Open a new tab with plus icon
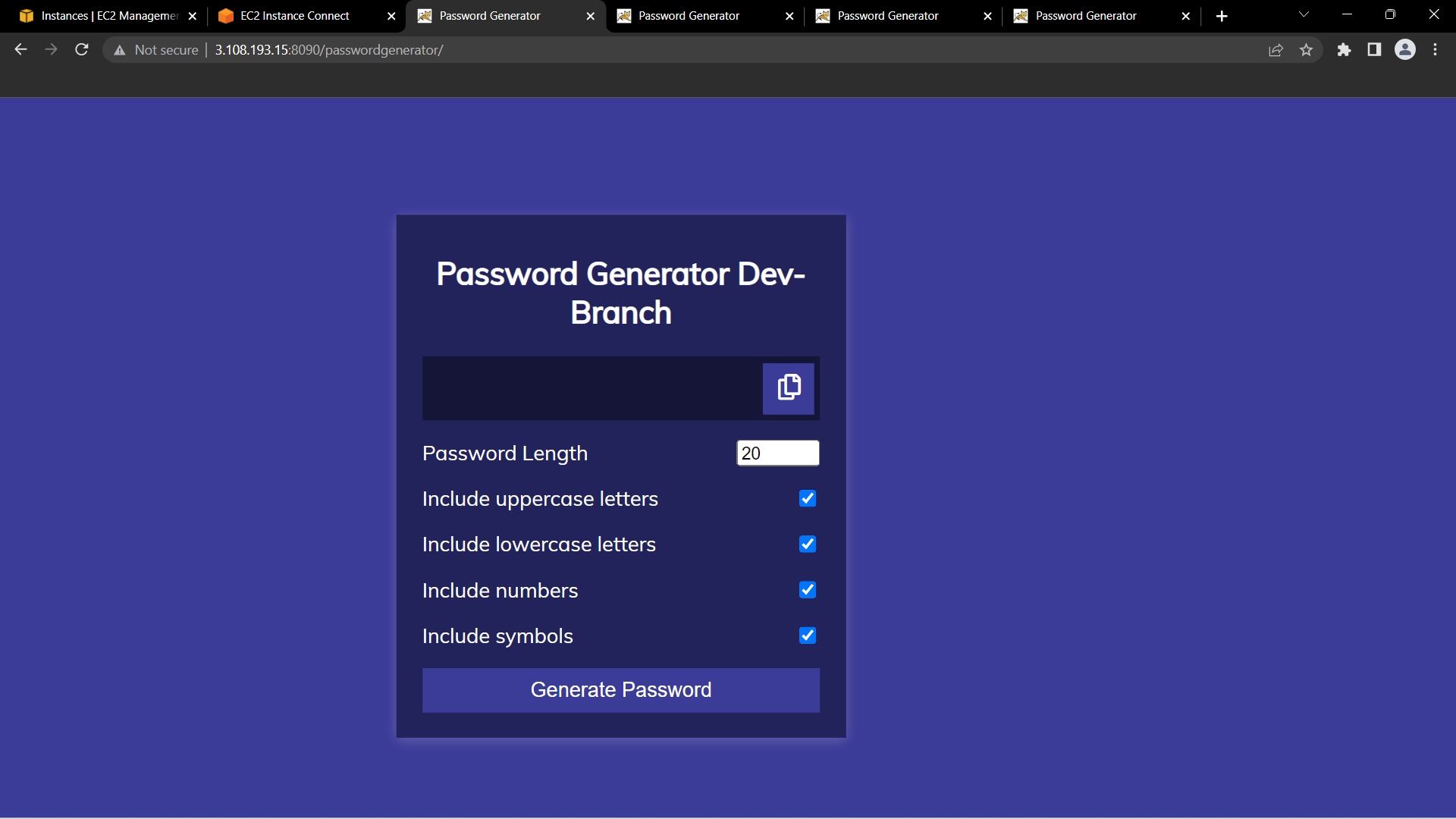This screenshot has height=819, width=1456. [x=1222, y=16]
